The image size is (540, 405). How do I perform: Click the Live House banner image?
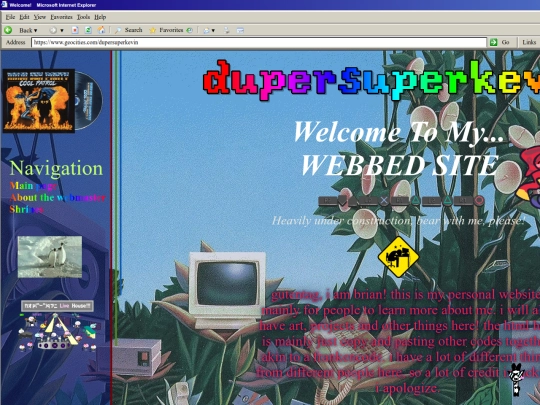[57, 306]
